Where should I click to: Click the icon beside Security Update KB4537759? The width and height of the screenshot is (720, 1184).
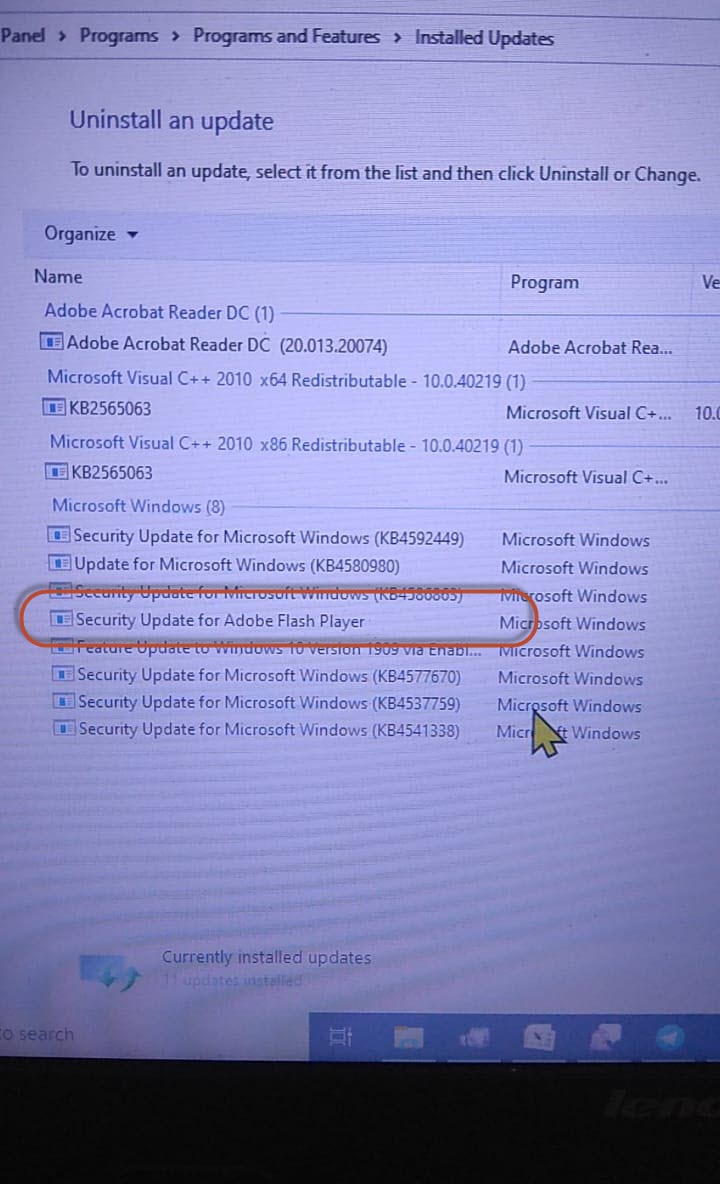(x=63, y=701)
